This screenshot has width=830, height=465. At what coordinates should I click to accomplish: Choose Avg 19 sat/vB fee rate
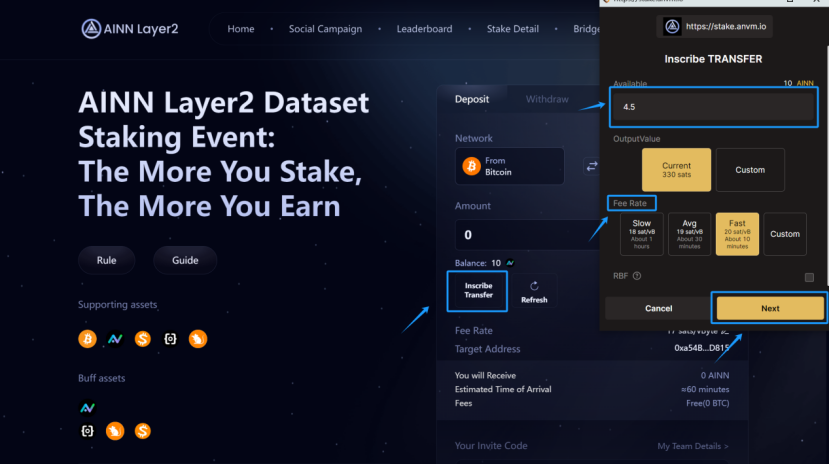pos(689,234)
